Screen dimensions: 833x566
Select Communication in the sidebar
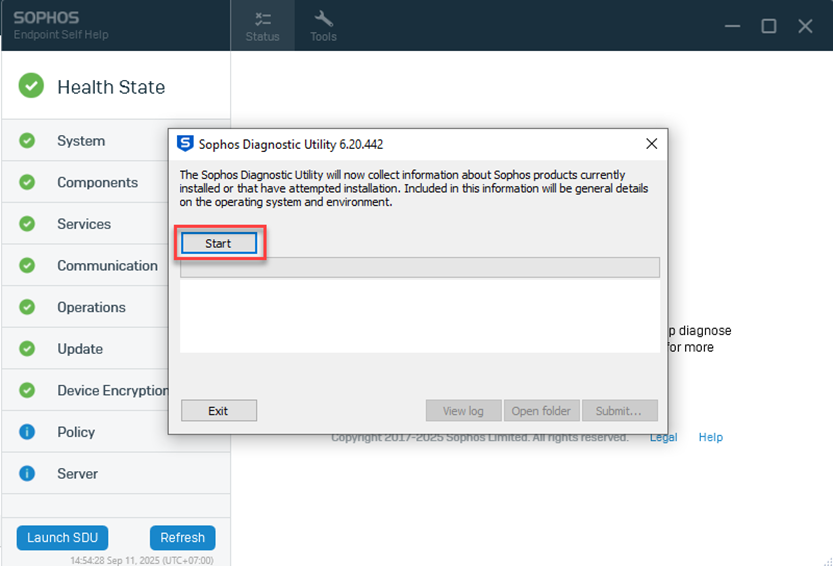pyautogui.click(x=107, y=266)
